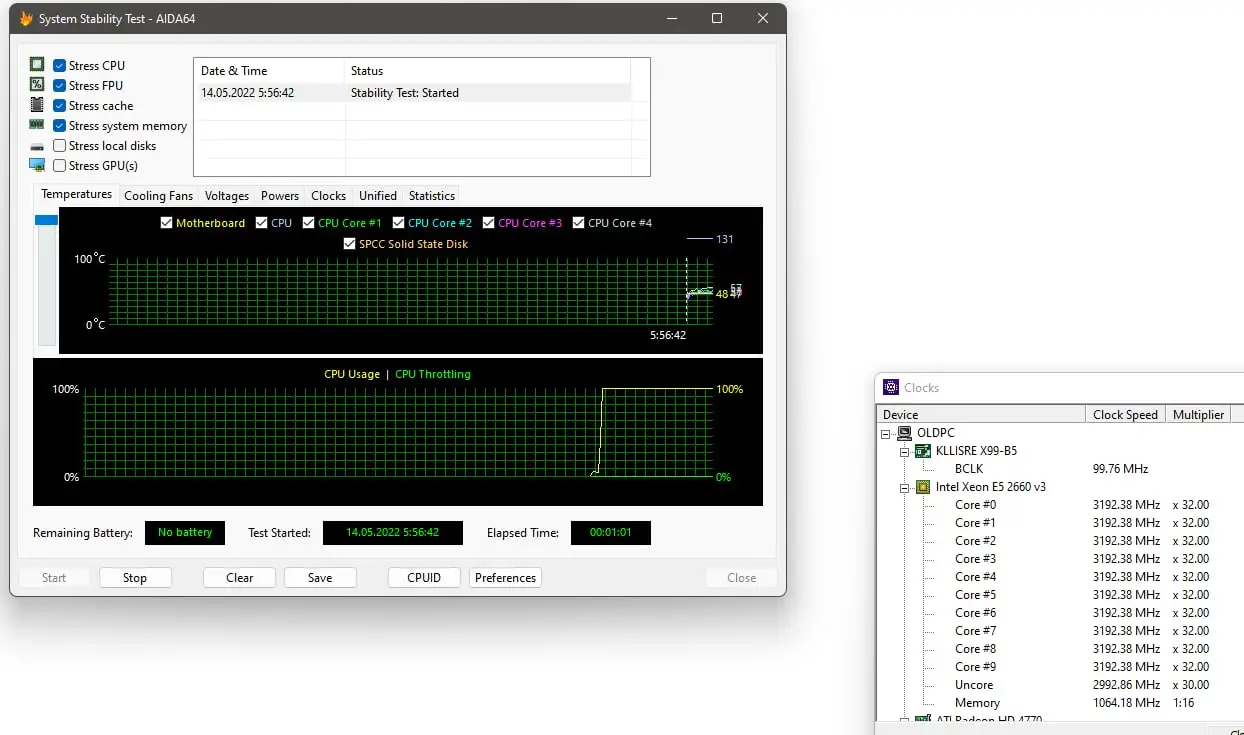Toggle CPU Core #3 graph checkbox
Viewport: 1244px width, 735px height.
pyautogui.click(x=489, y=223)
